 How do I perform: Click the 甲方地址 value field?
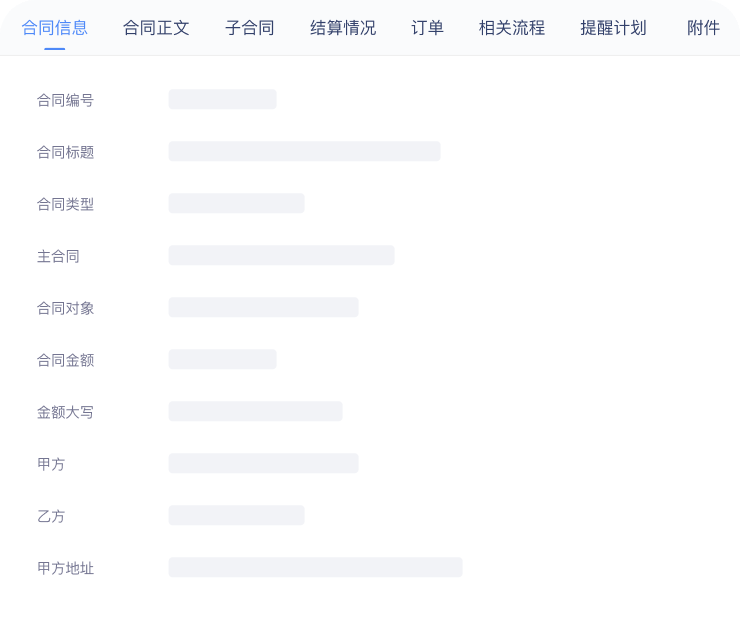pos(315,567)
